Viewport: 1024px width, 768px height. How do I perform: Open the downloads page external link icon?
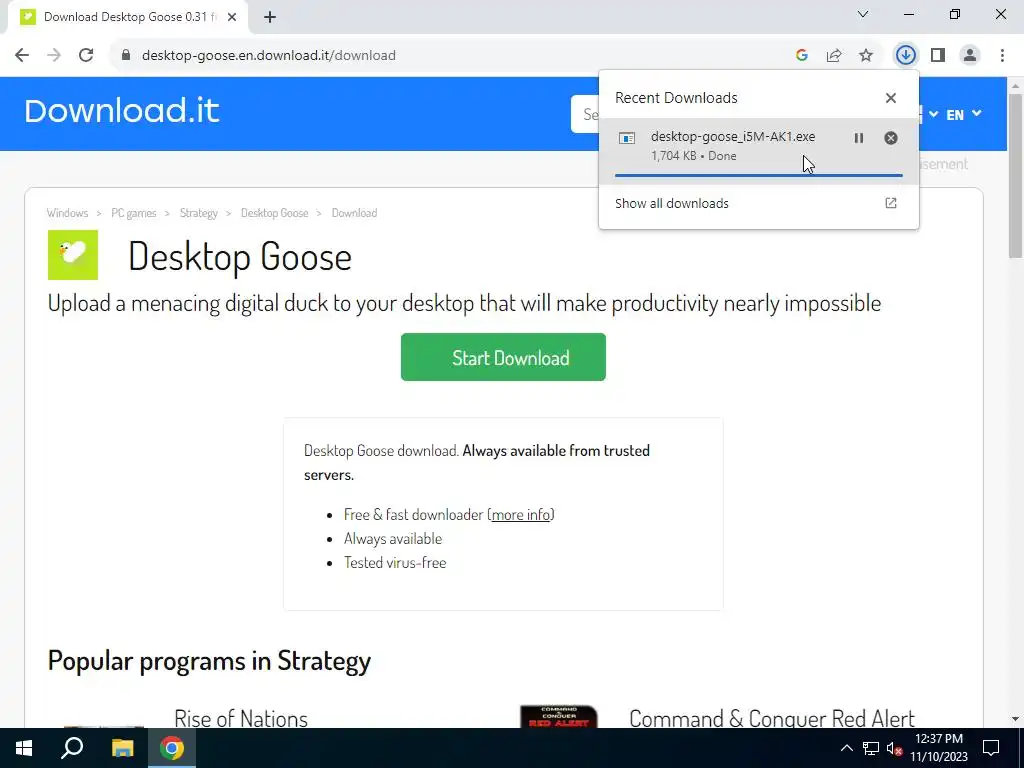[891, 203]
